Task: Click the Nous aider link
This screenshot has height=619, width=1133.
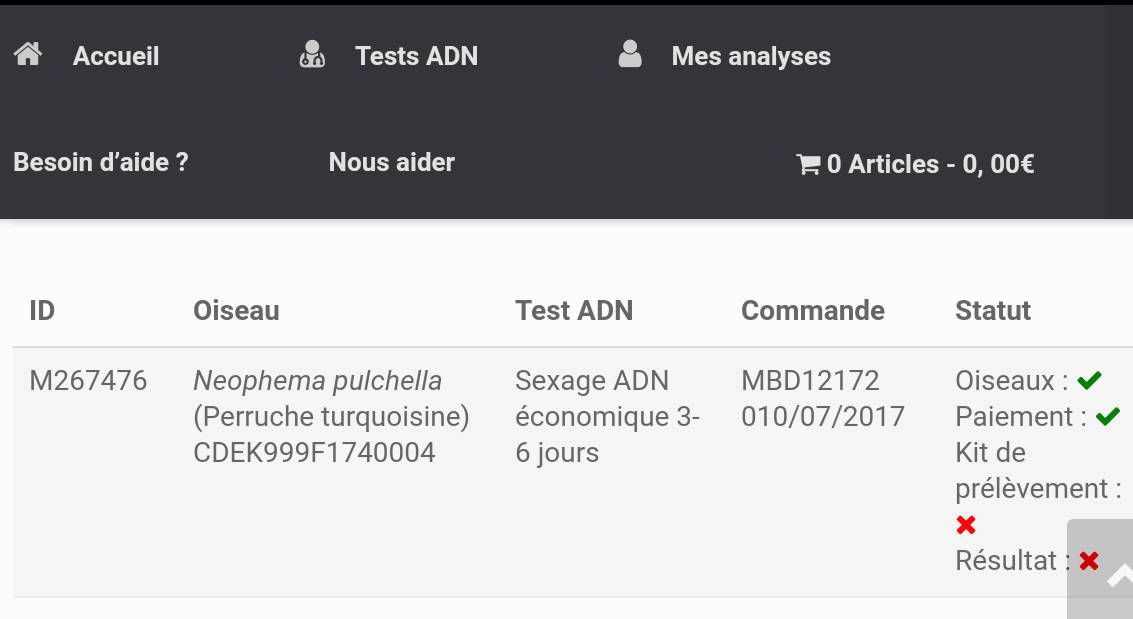Action: 392,163
